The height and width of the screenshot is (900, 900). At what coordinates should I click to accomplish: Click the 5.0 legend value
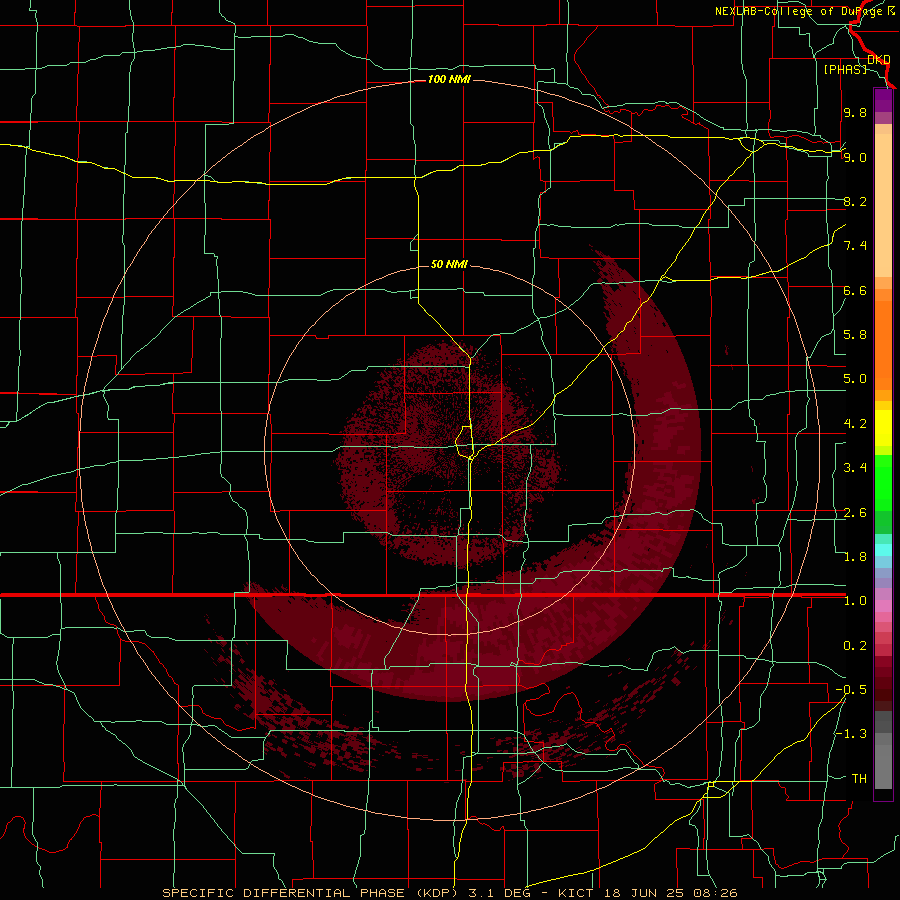coord(855,379)
